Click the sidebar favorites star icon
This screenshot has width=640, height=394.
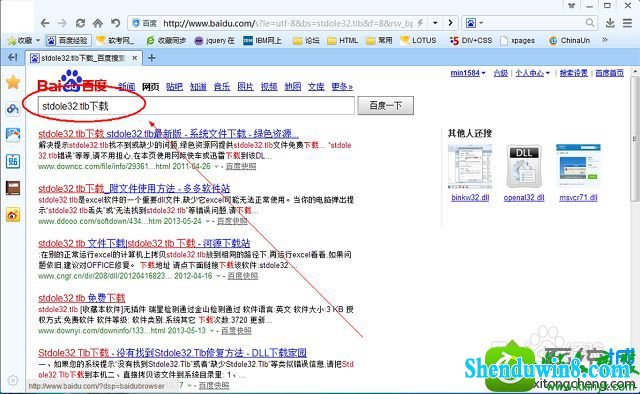coord(13,82)
